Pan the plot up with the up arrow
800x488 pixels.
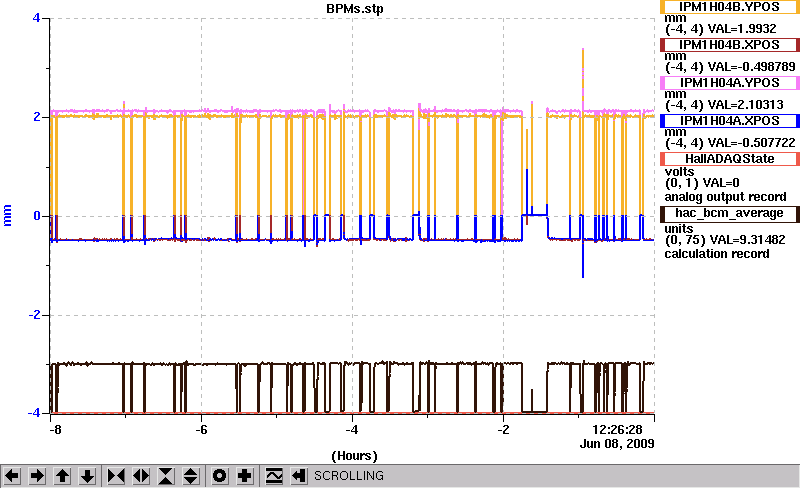(x=63, y=476)
